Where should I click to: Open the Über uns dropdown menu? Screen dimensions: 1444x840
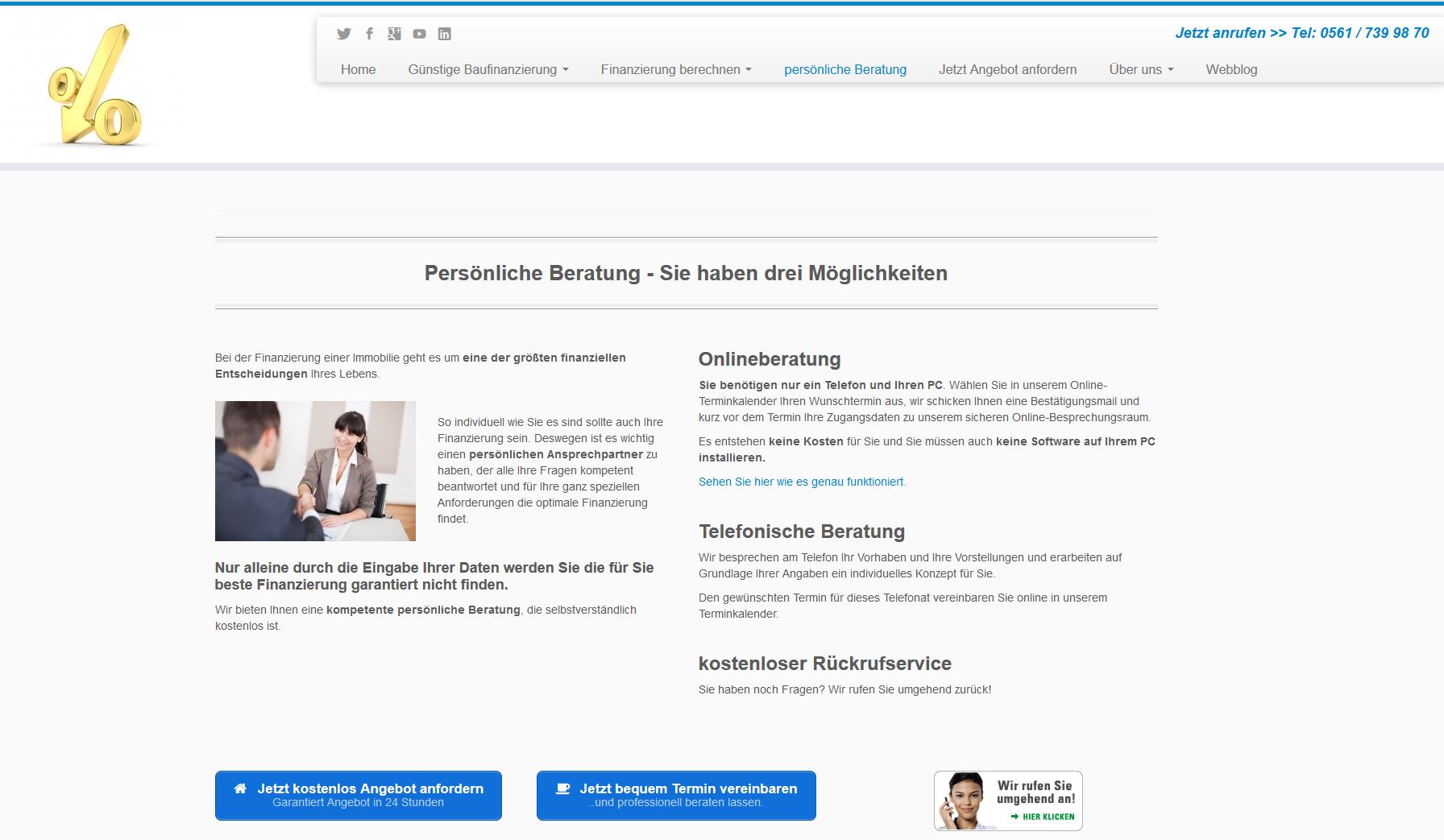[1140, 69]
